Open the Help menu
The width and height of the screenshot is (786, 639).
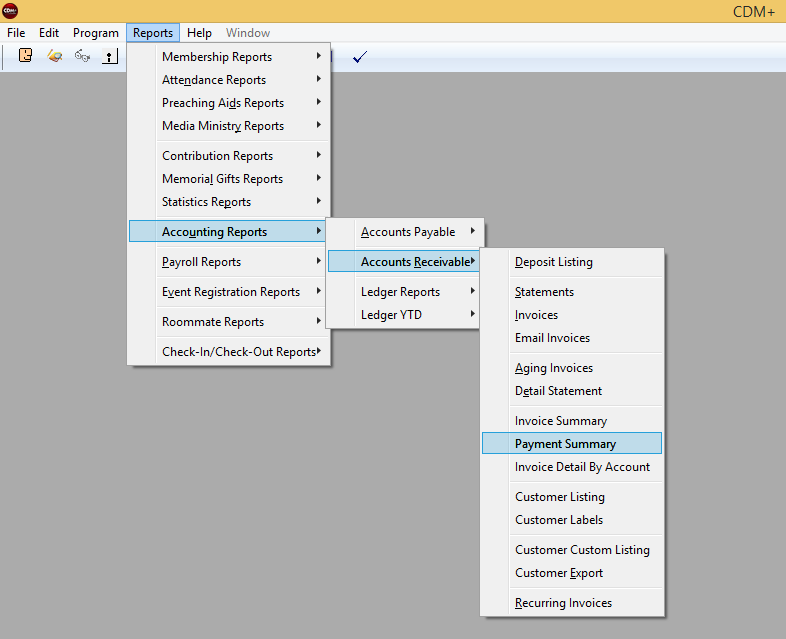(199, 33)
